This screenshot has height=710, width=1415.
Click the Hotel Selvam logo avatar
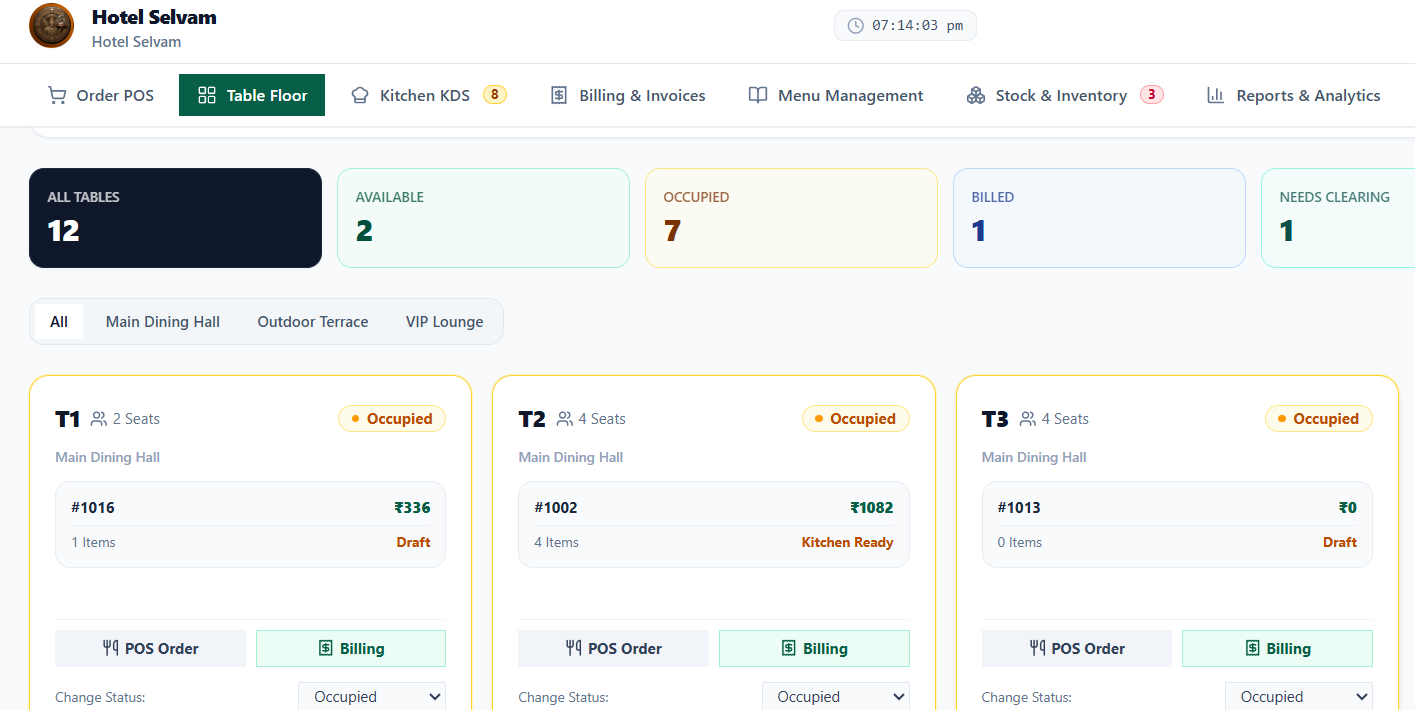pos(52,26)
